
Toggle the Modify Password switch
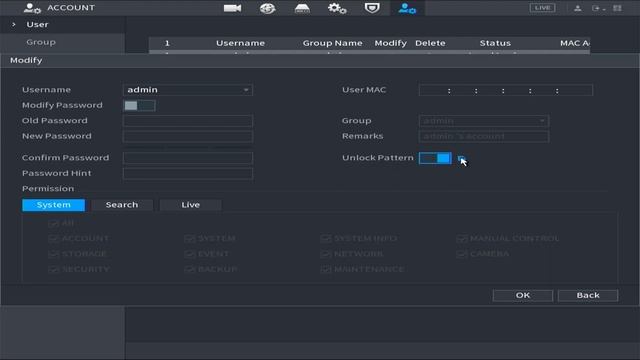pos(139,106)
